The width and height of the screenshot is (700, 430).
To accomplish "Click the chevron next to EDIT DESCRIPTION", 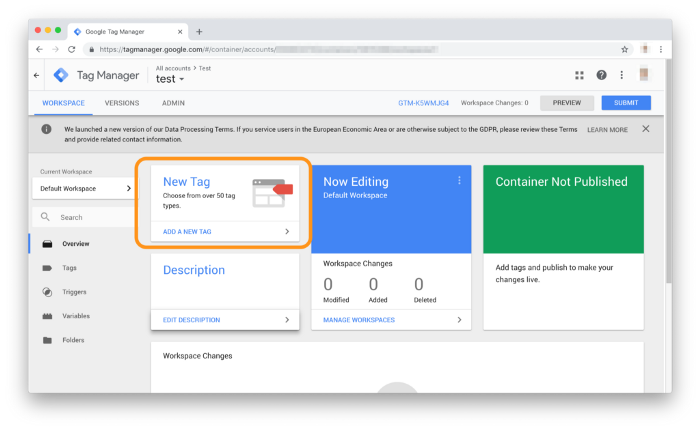I will 287,320.
